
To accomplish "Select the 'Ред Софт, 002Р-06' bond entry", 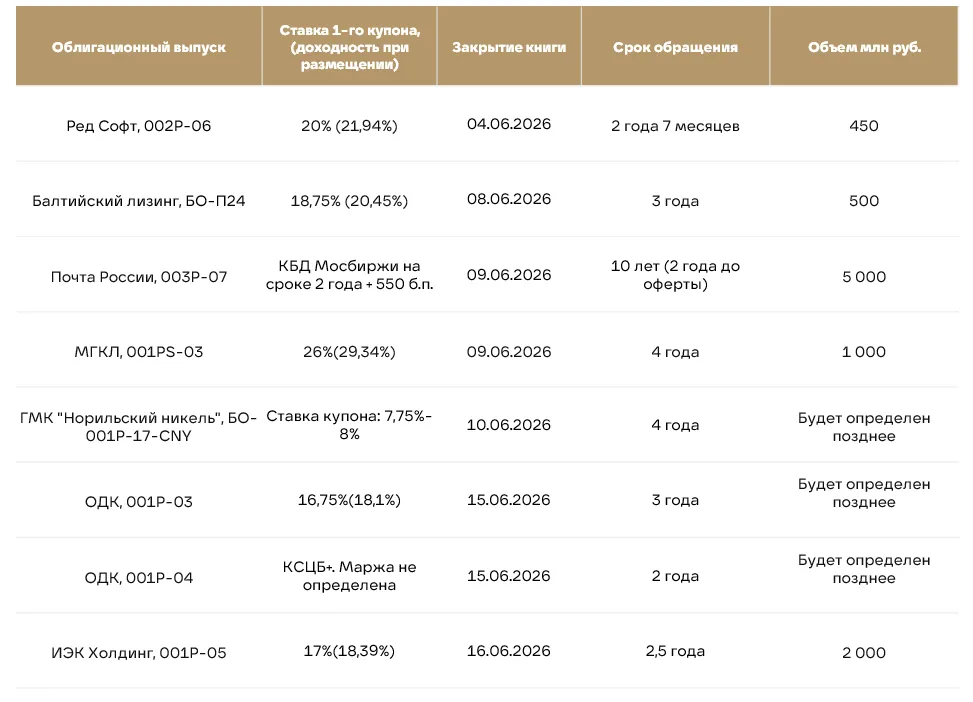I will [x=138, y=126].
